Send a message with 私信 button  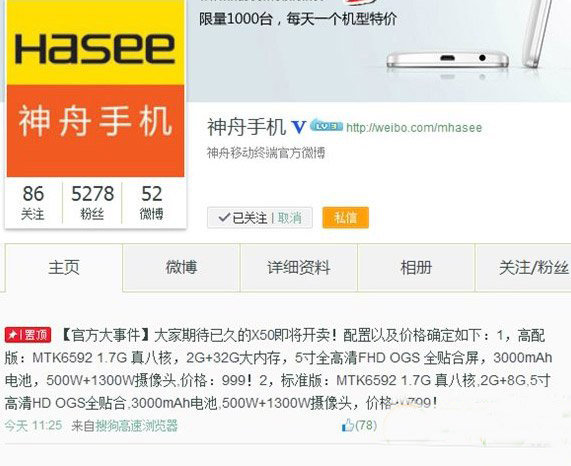point(346,218)
